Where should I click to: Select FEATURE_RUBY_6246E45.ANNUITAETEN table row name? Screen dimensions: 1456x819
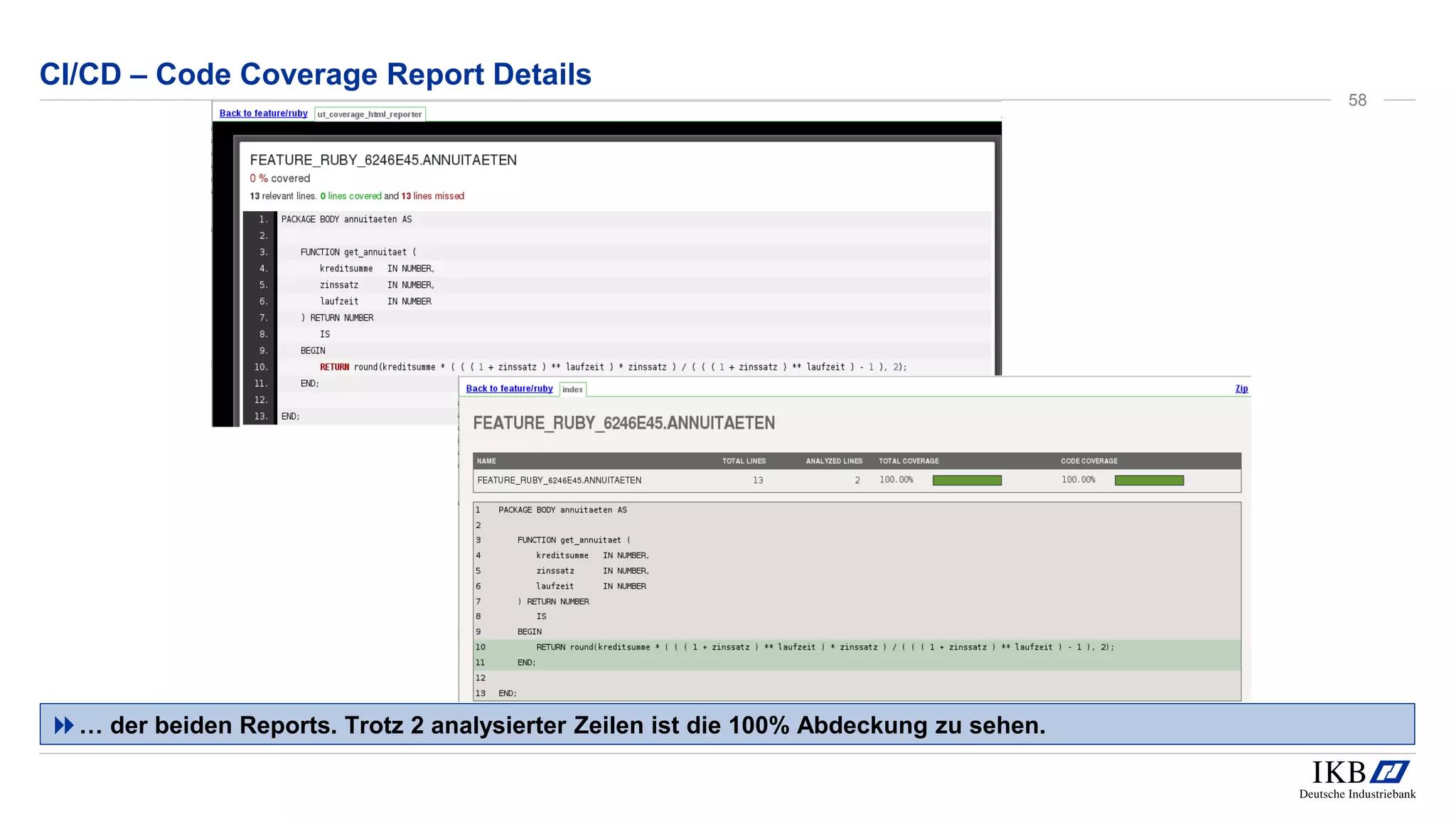[x=560, y=481]
